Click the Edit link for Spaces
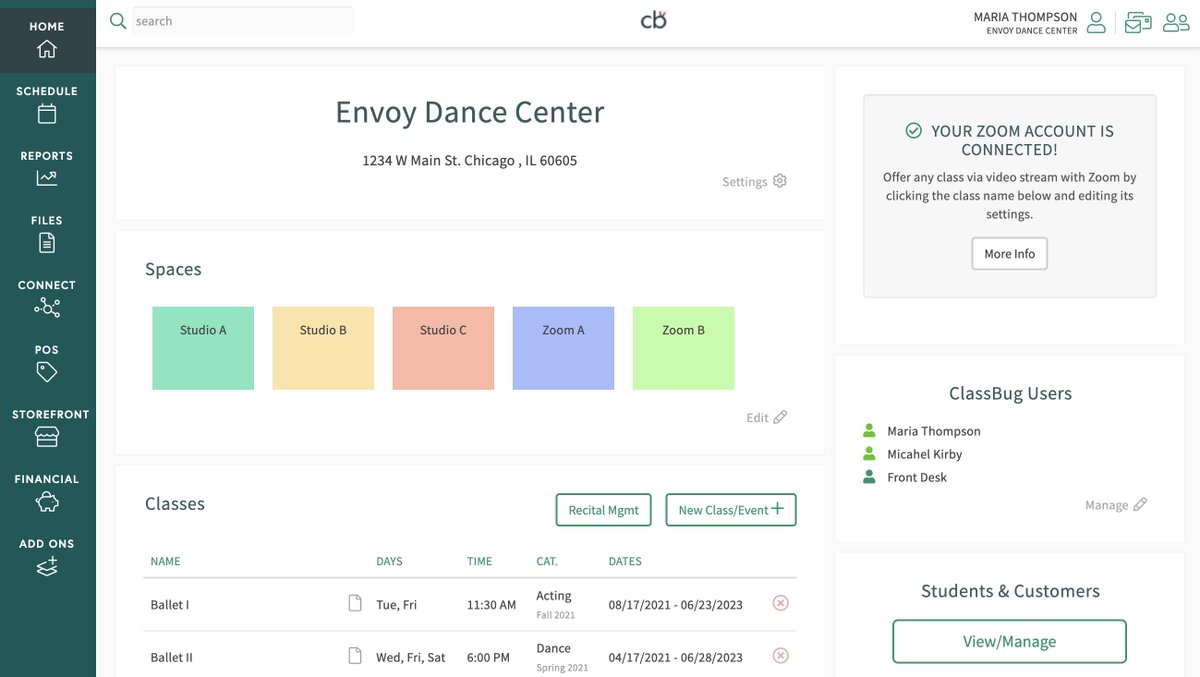The image size is (1200, 677). click(x=757, y=417)
